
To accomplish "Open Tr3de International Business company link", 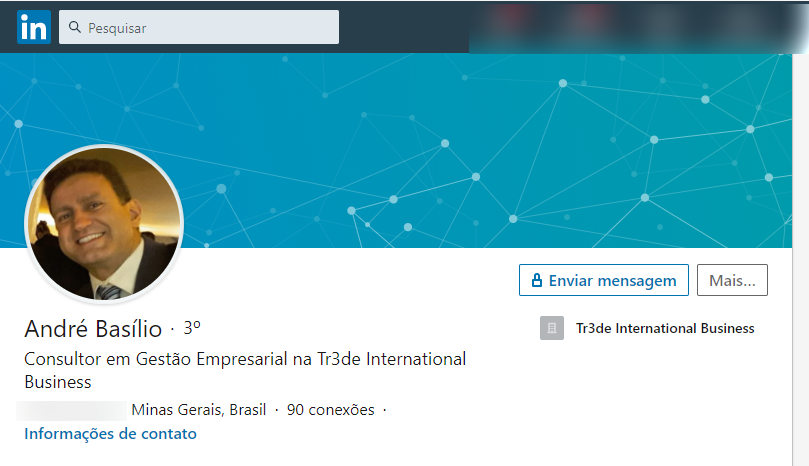I will [x=665, y=328].
